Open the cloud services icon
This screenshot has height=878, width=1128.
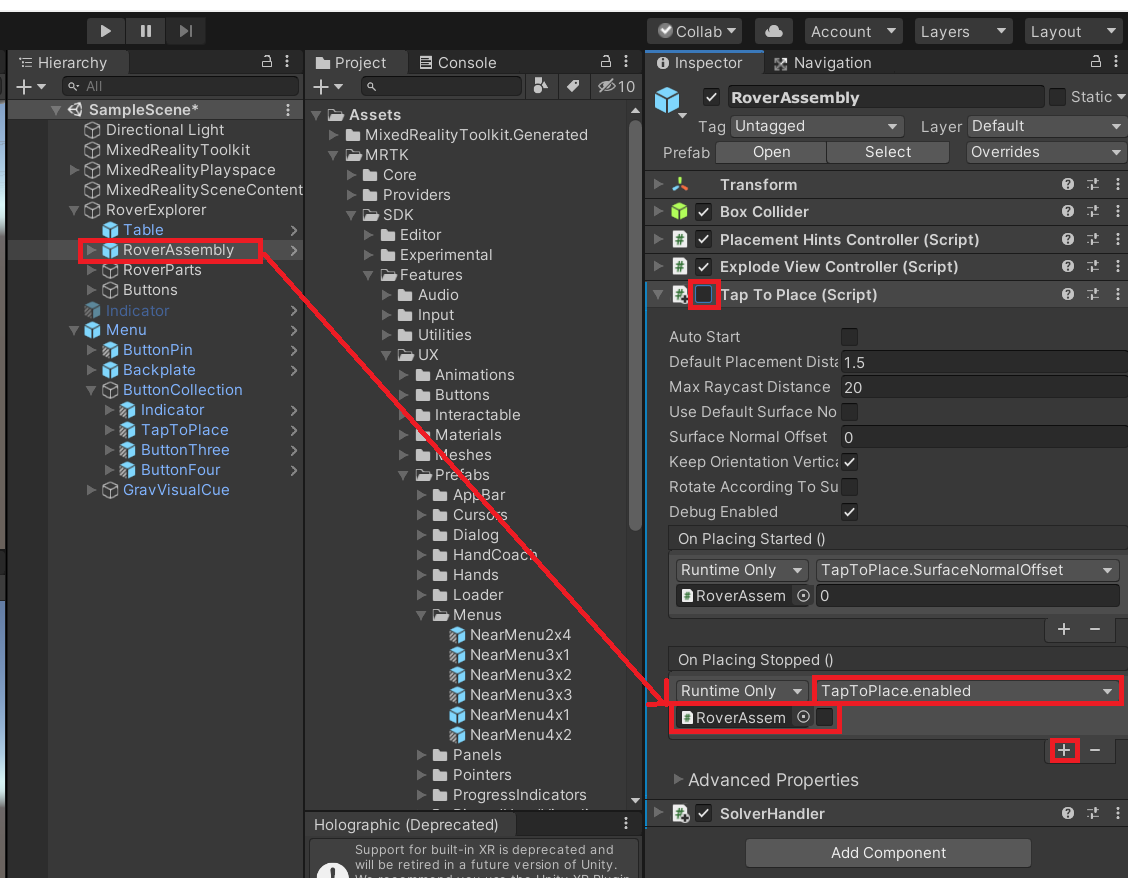(x=773, y=31)
